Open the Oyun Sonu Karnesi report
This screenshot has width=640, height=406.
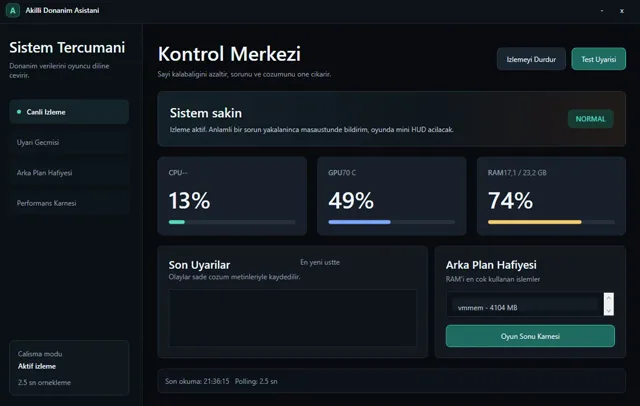tap(530, 336)
